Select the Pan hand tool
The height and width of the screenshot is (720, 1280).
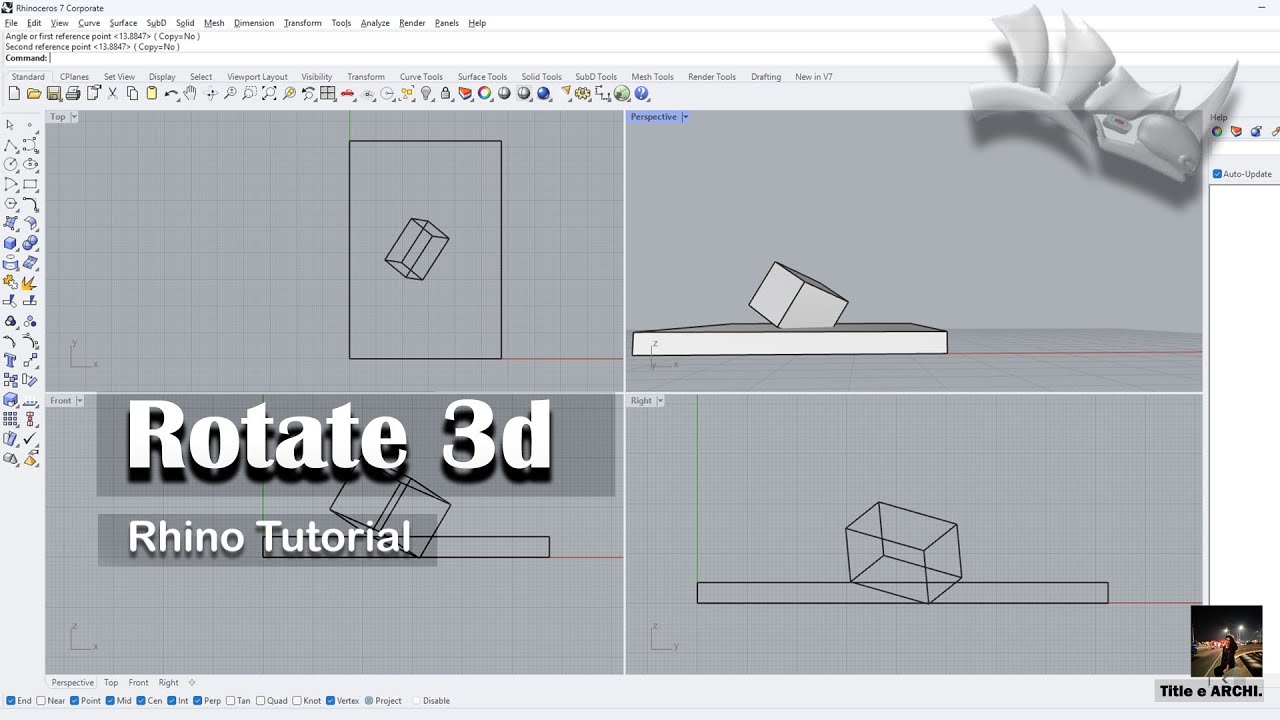point(191,93)
